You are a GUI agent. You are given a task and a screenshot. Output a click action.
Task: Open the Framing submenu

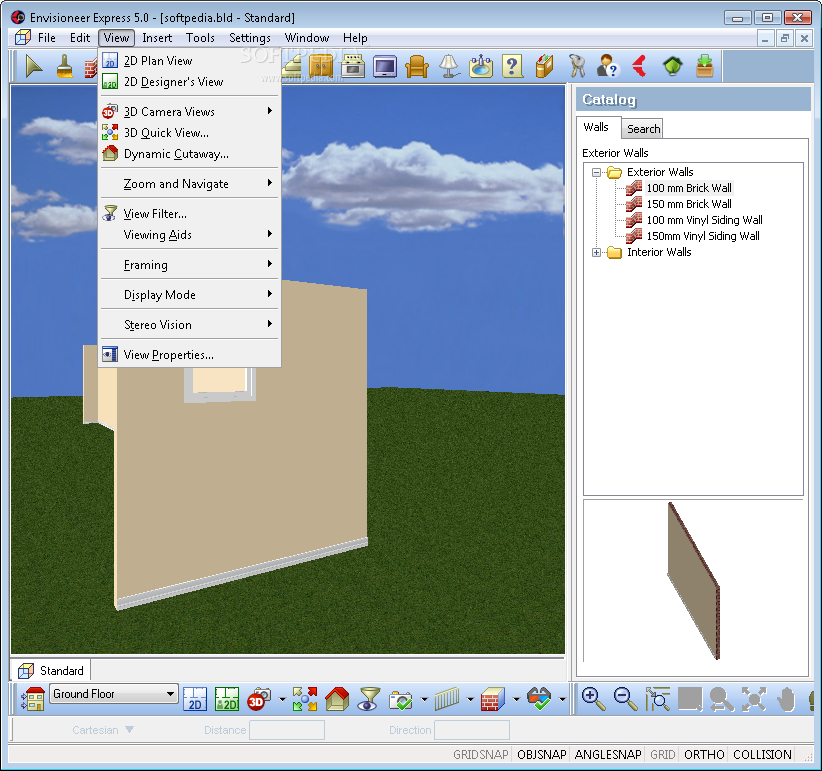pos(189,265)
